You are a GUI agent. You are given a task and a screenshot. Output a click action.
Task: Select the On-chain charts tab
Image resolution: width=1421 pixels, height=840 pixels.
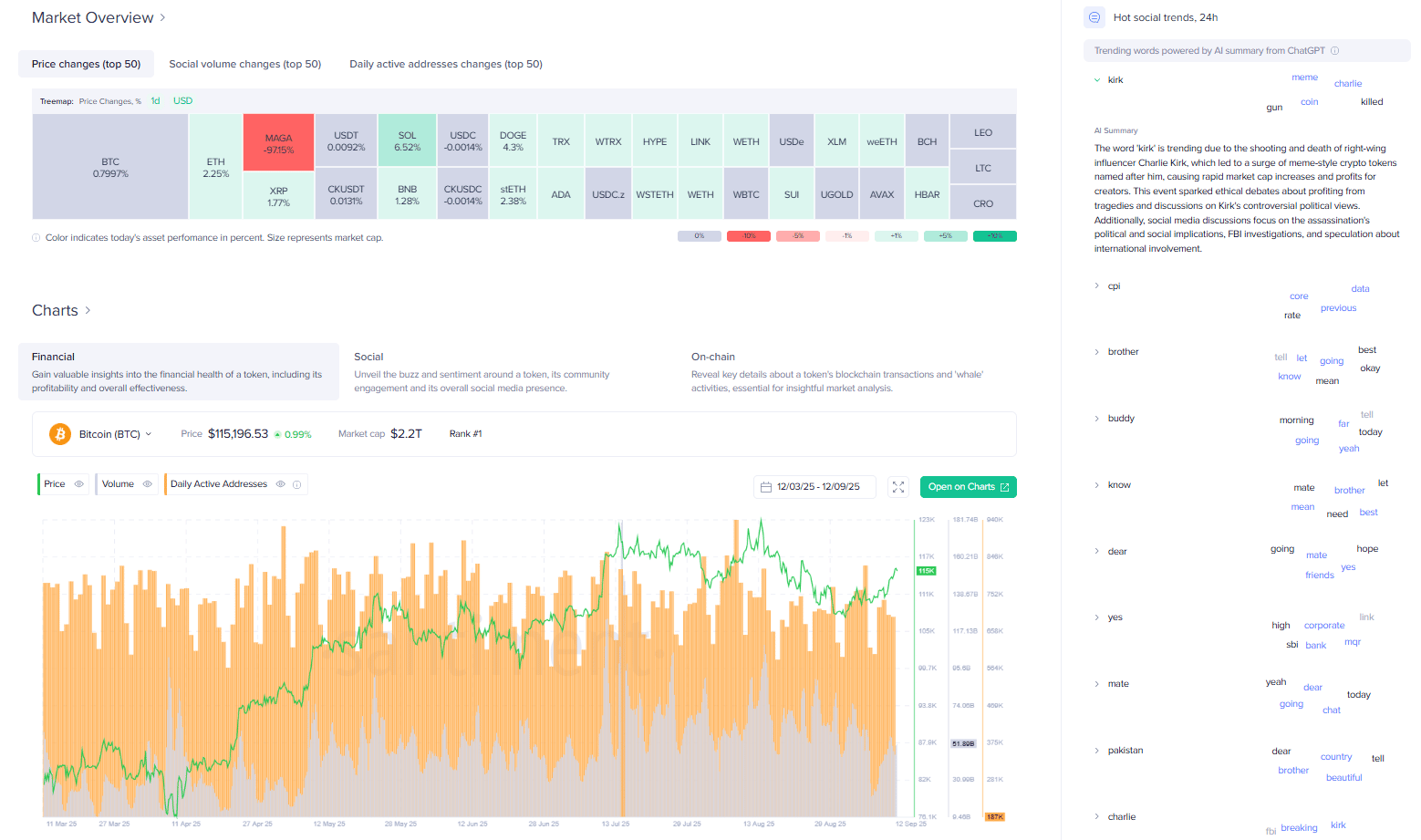[712, 357]
